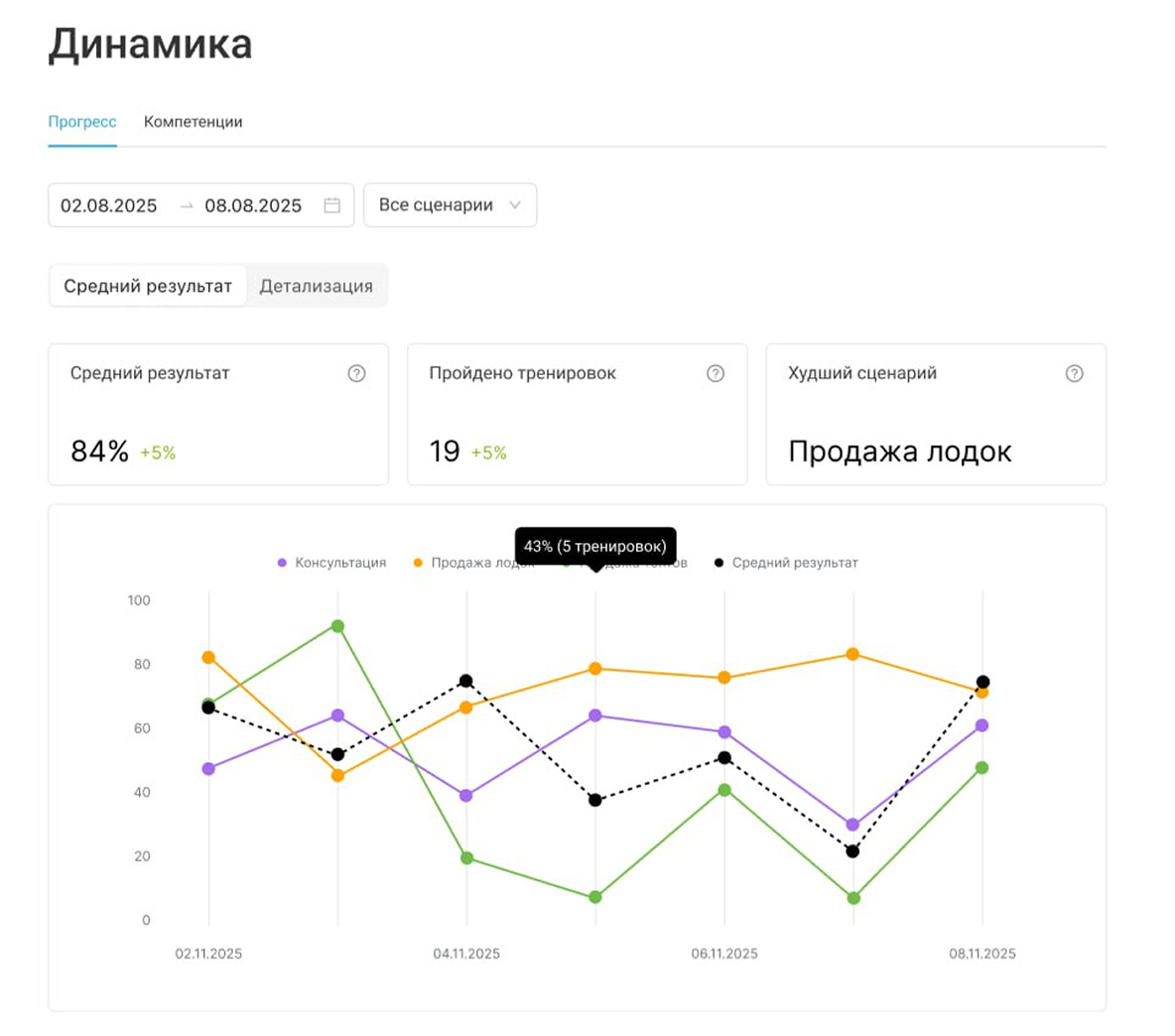Click black Средний результат legend dot

(718, 563)
